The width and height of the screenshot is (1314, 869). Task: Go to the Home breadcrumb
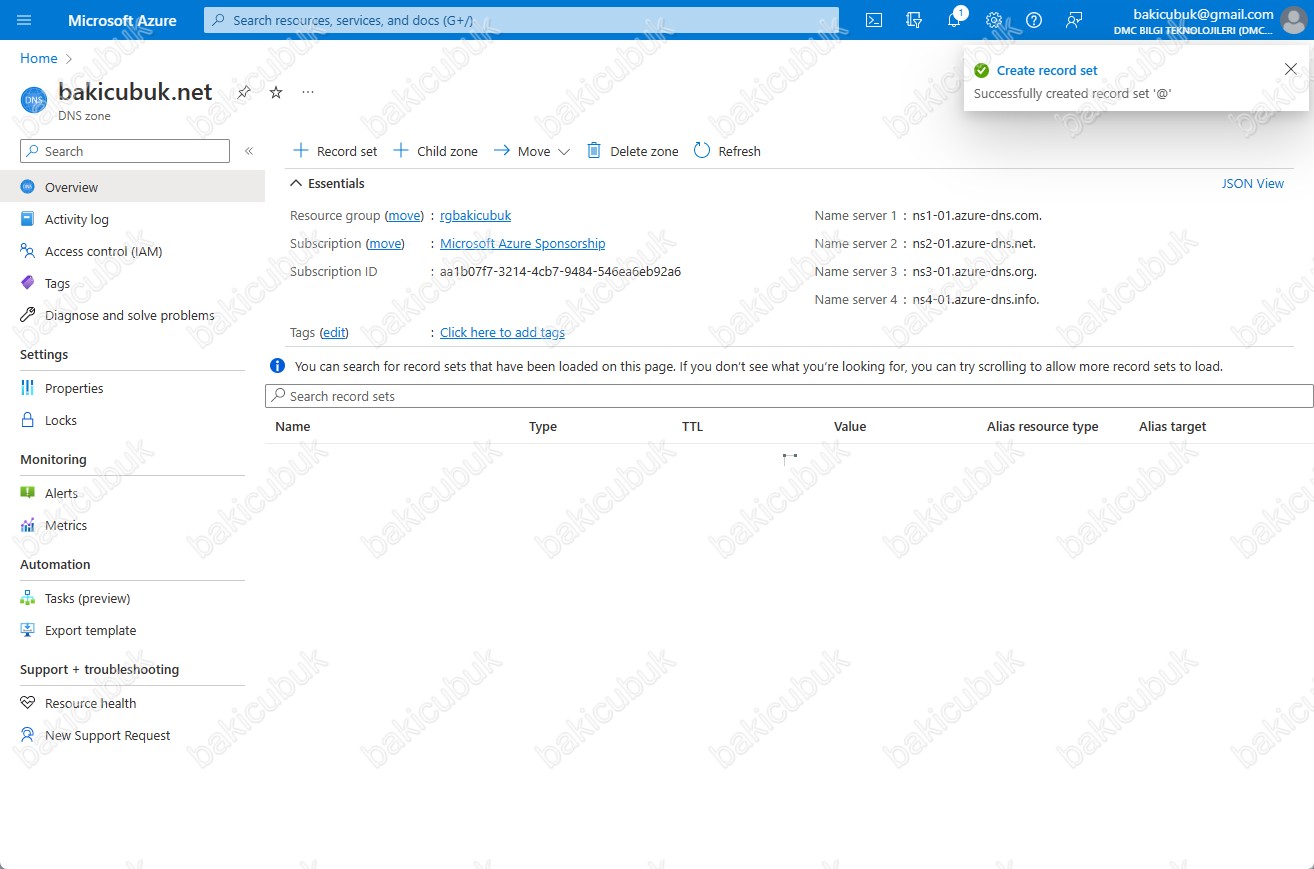pos(39,58)
